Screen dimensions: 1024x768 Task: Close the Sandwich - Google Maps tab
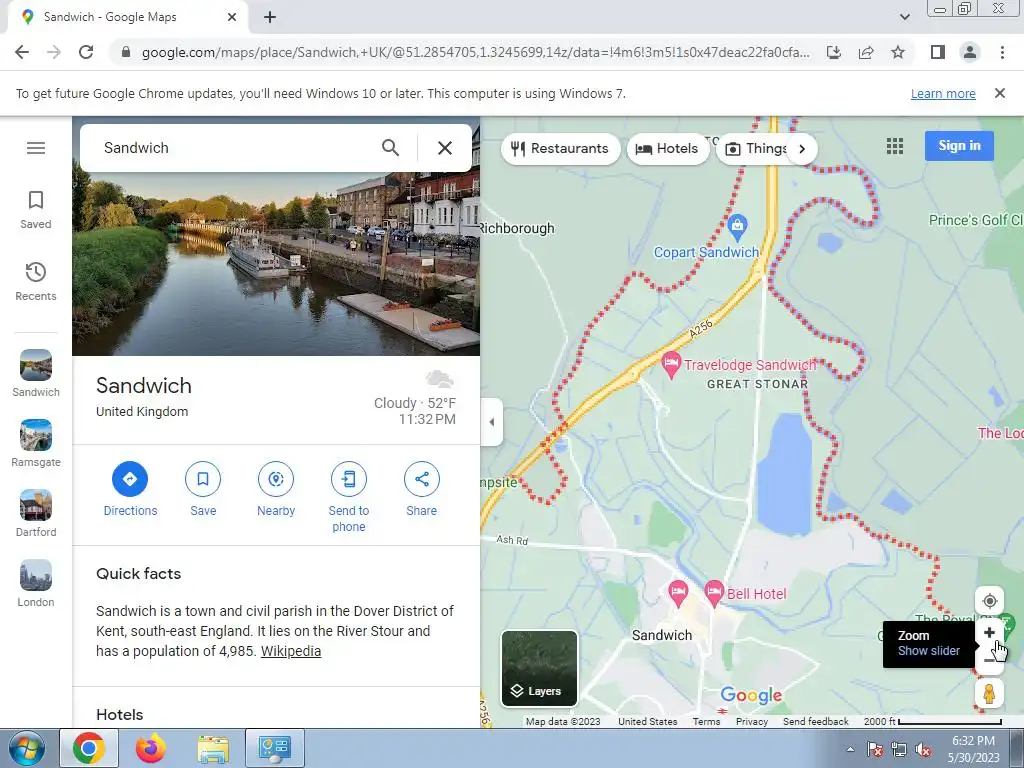point(232,17)
